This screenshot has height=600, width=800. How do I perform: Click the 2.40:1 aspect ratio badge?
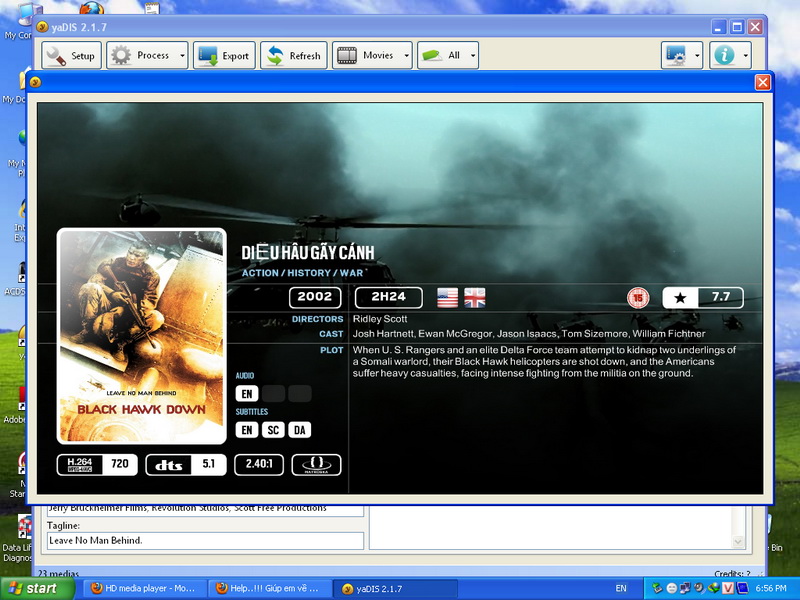pyautogui.click(x=259, y=464)
